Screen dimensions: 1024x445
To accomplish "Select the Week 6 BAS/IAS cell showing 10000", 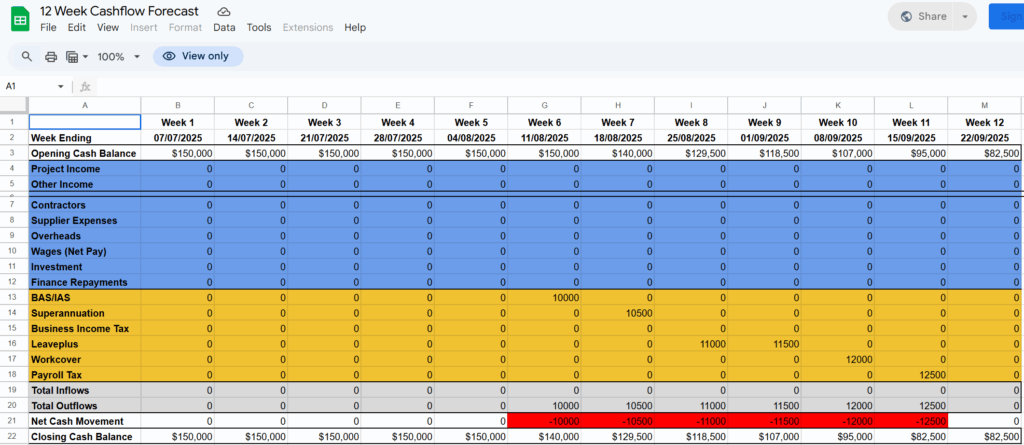I will click(544, 298).
